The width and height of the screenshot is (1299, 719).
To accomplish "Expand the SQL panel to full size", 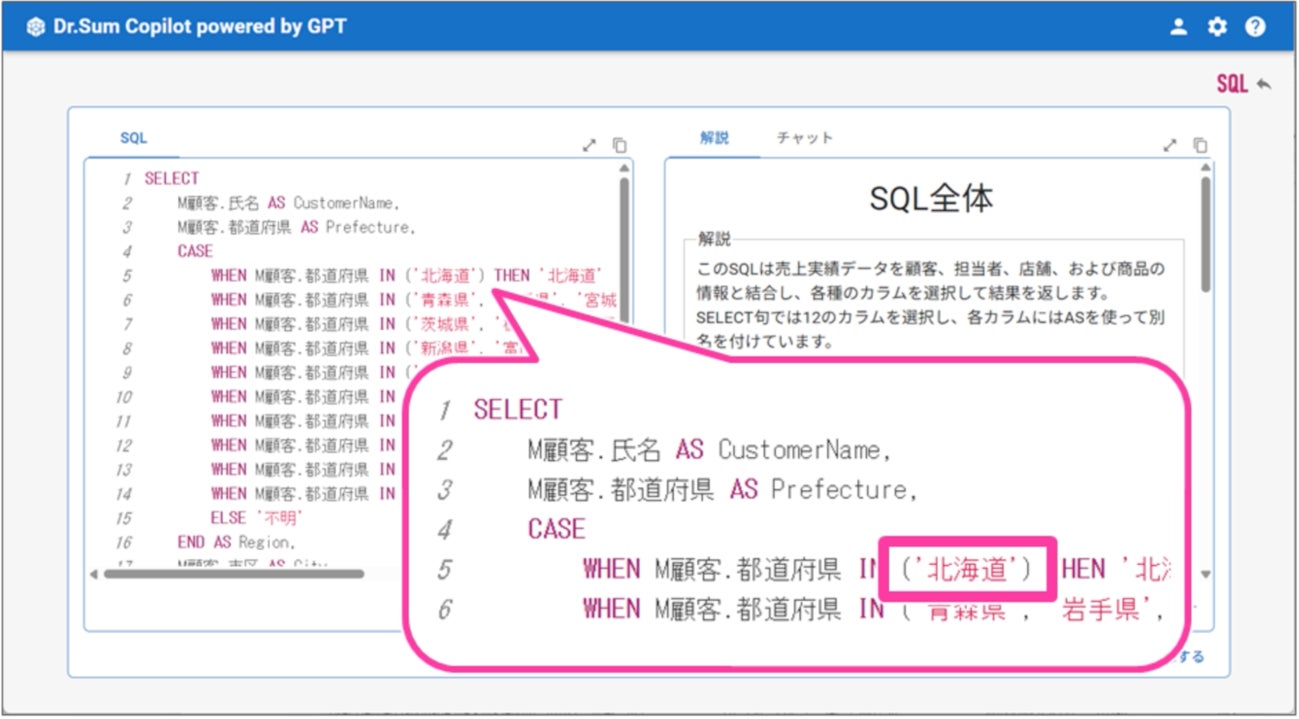I will 589,145.
